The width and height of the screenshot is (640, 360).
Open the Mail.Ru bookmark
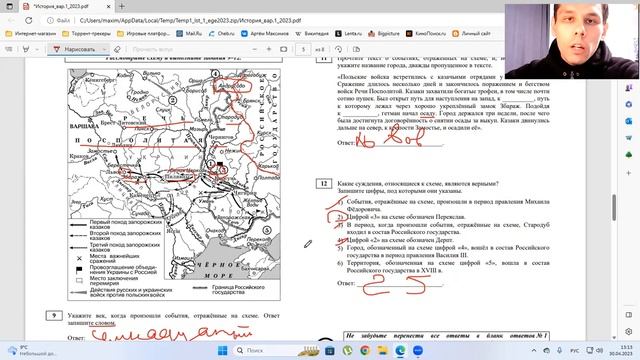[x=189, y=33]
